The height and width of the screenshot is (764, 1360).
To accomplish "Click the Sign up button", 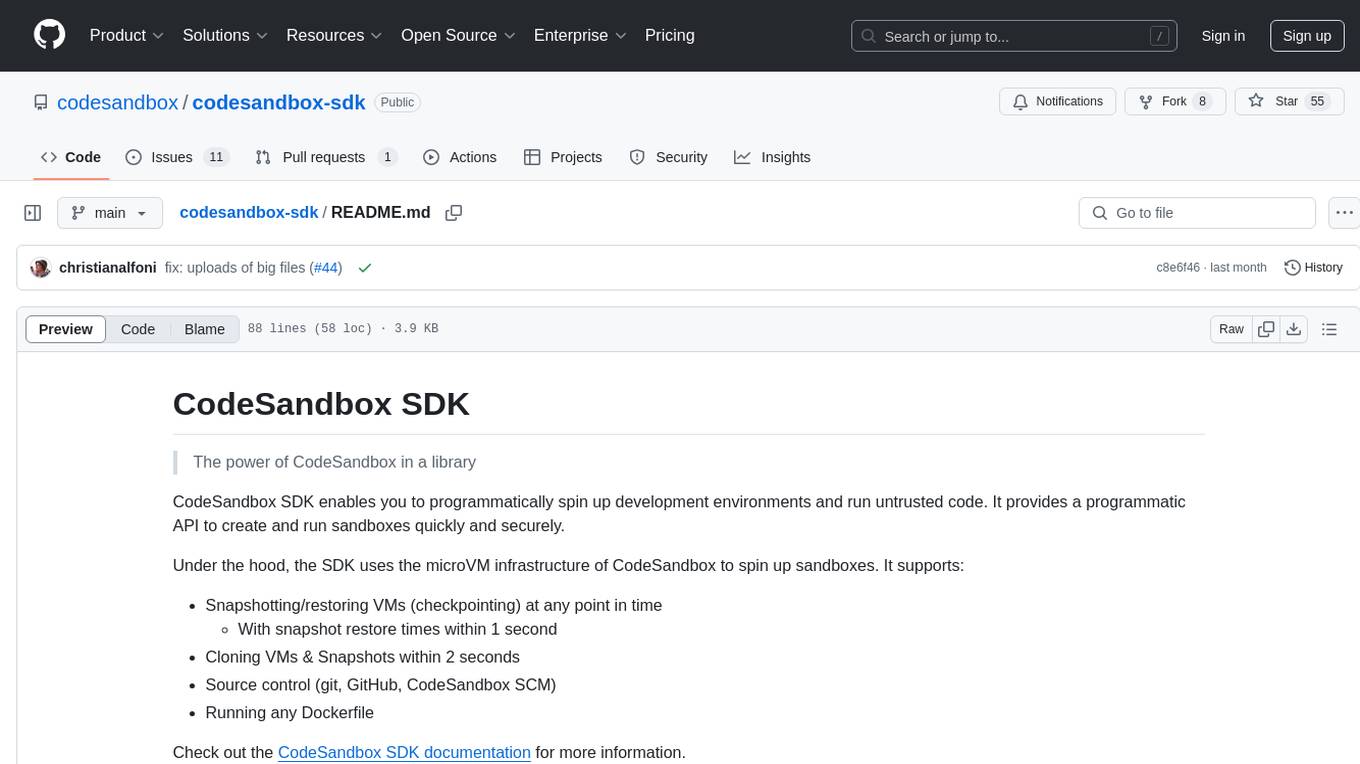I will click(1307, 36).
